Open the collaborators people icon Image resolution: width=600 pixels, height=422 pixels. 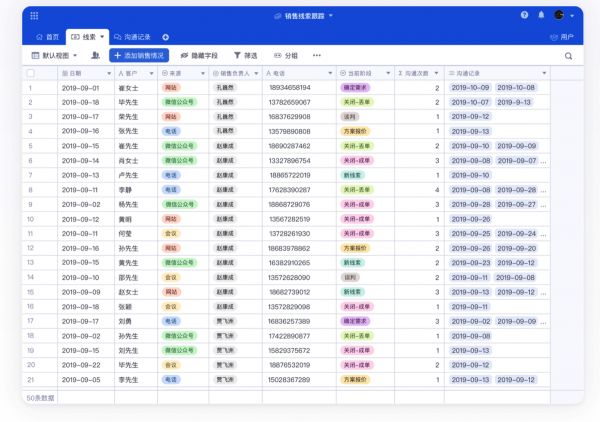click(95, 56)
